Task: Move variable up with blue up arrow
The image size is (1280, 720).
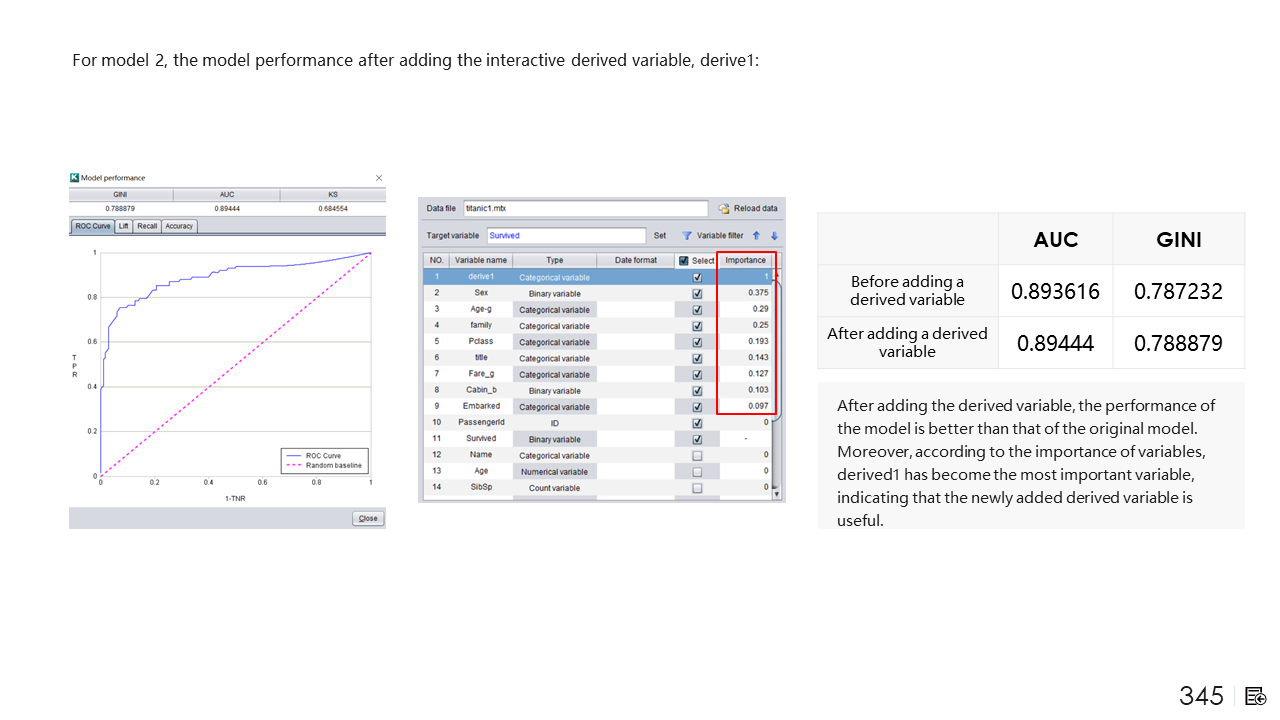Action: (756, 236)
